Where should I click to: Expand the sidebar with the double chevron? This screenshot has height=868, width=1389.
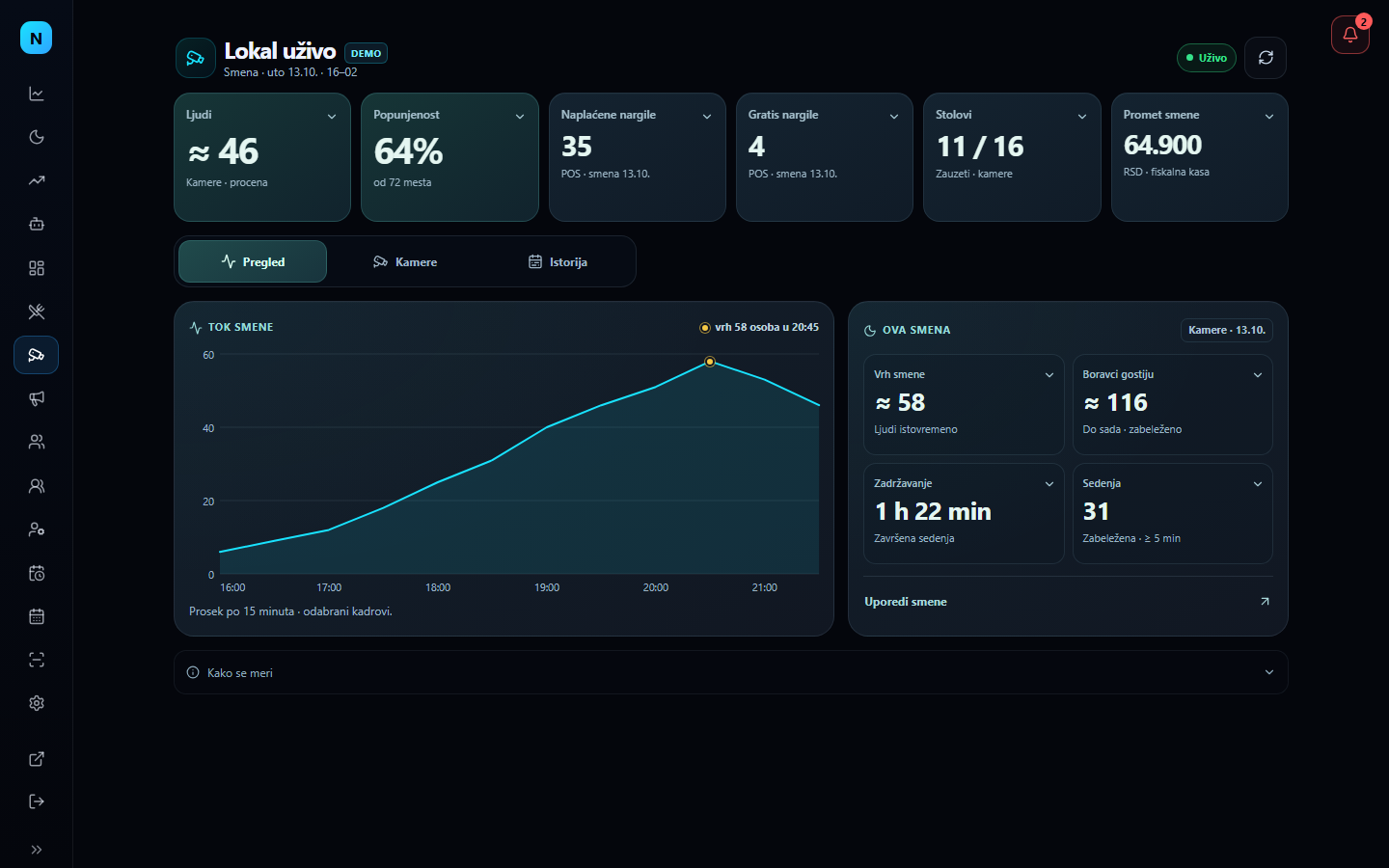tap(37, 850)
